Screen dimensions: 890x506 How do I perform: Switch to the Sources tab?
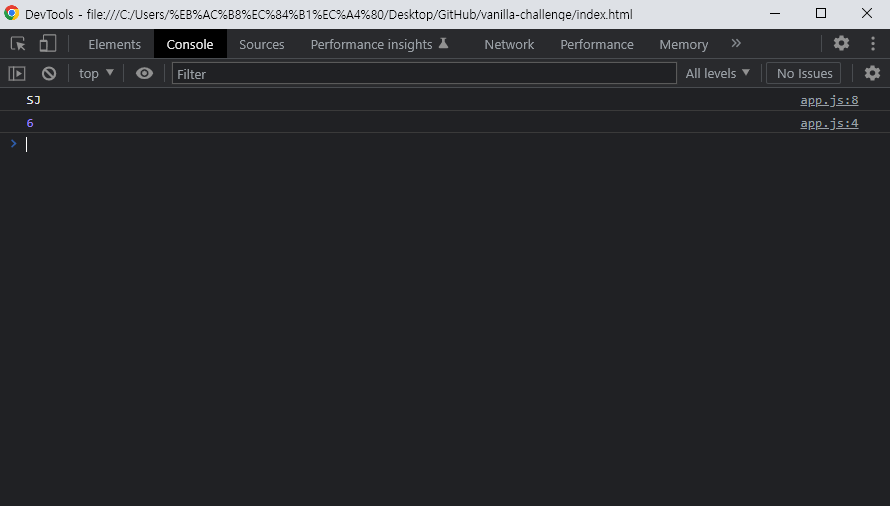262,44
